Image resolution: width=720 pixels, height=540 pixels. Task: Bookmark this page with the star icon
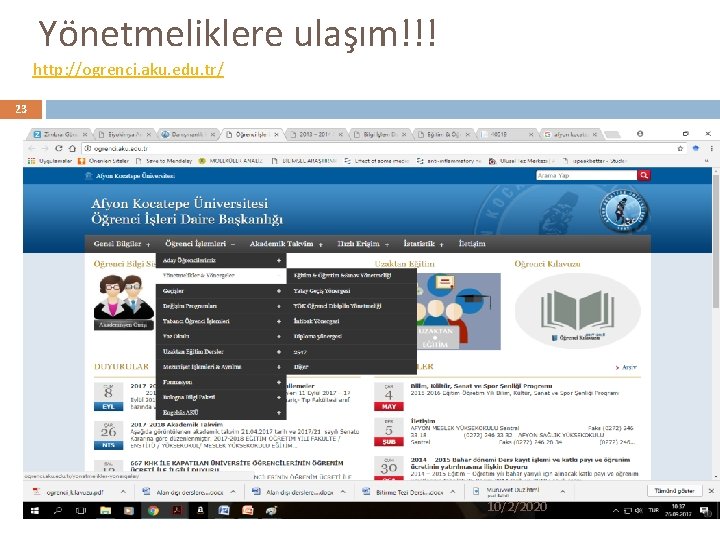point(680,148)
